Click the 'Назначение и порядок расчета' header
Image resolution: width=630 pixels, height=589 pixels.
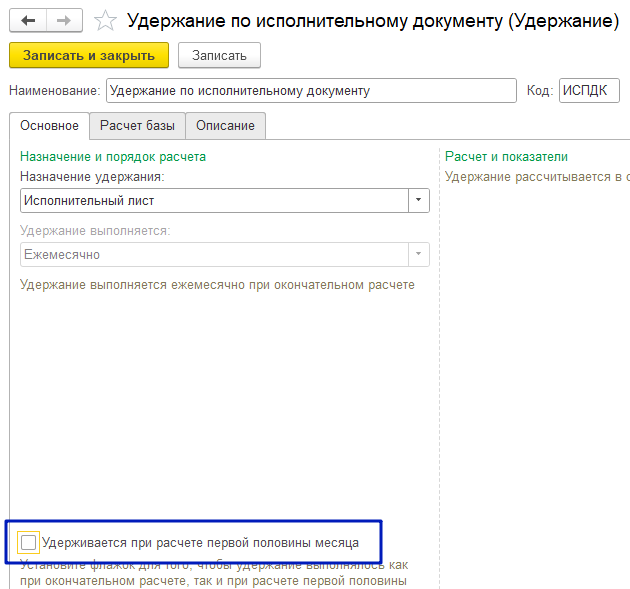113,157
